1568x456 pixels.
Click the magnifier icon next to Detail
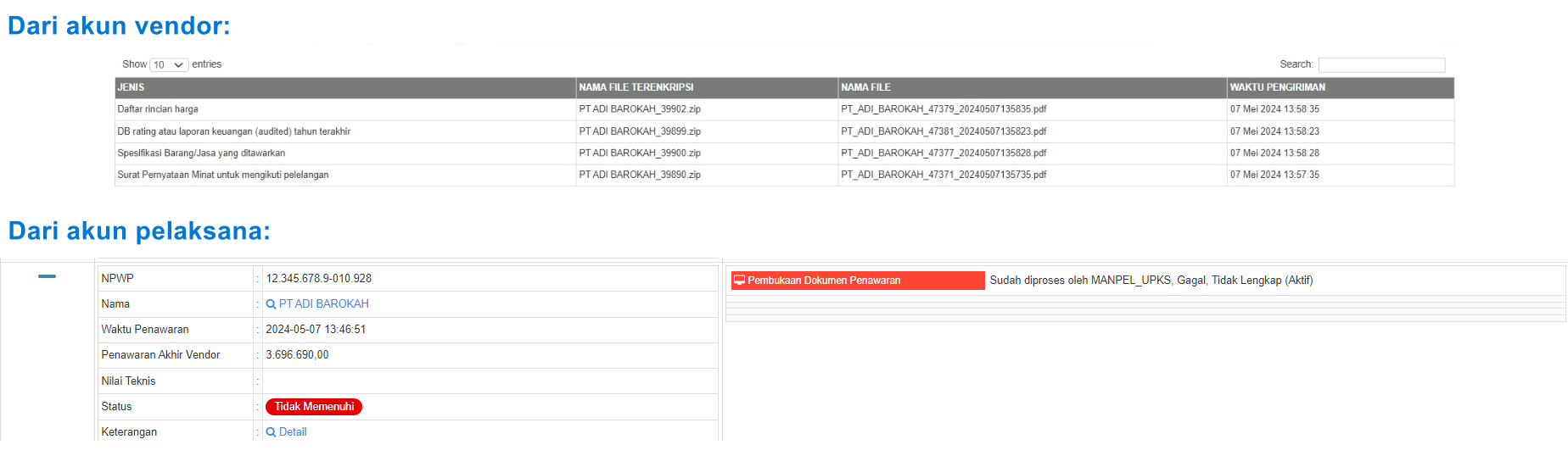pyautogui.click(x=271, y=432)
